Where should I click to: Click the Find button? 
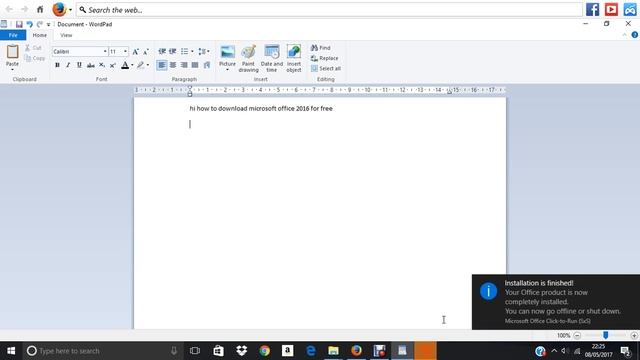tap(320, 48)
